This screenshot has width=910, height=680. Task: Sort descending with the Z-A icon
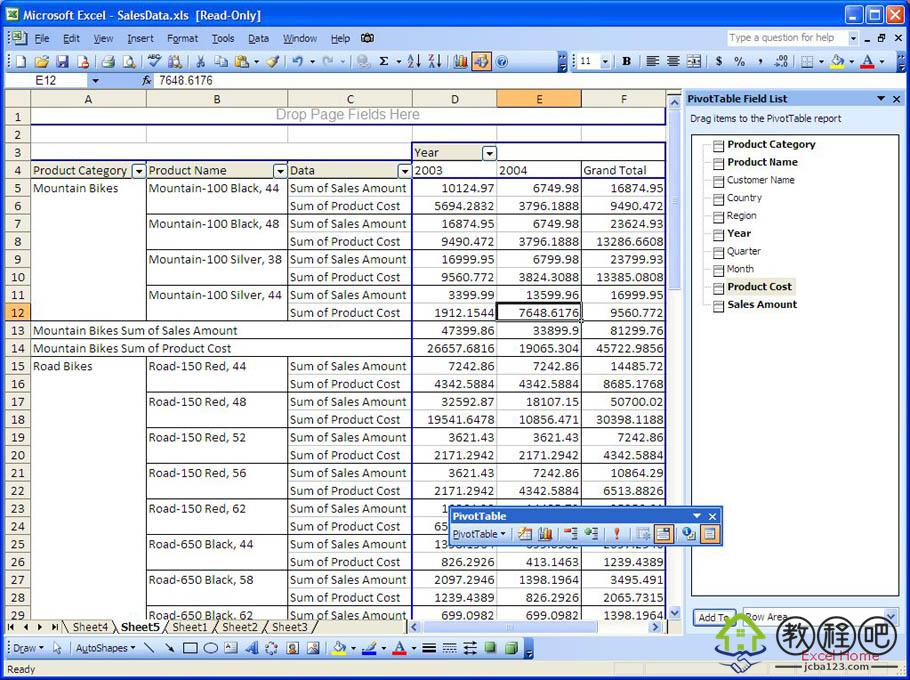pyautogui.click(x=435, y=61)
